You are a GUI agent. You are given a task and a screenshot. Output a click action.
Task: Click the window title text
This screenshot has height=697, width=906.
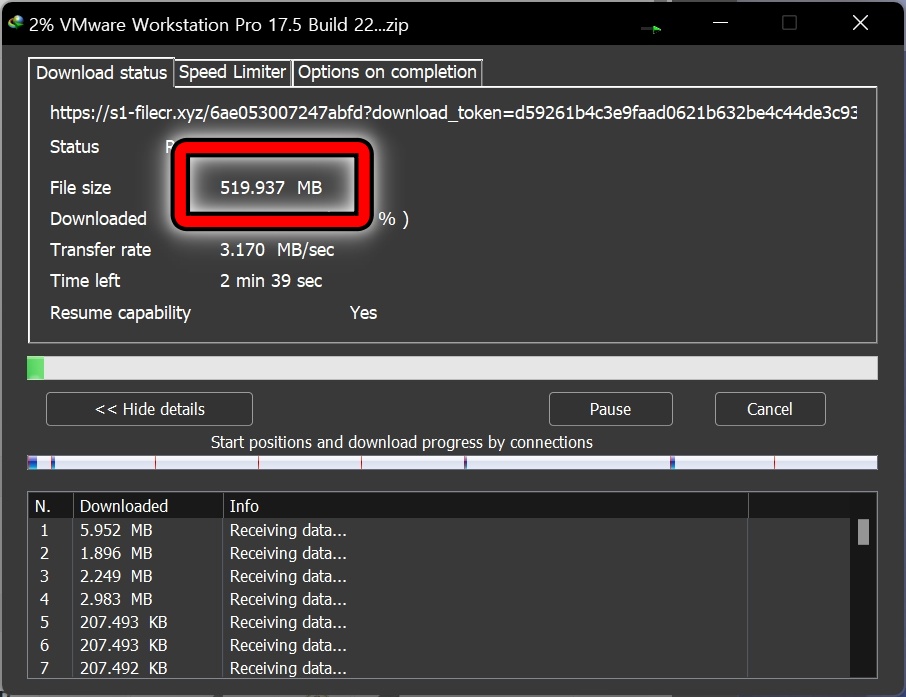point(218,24)
